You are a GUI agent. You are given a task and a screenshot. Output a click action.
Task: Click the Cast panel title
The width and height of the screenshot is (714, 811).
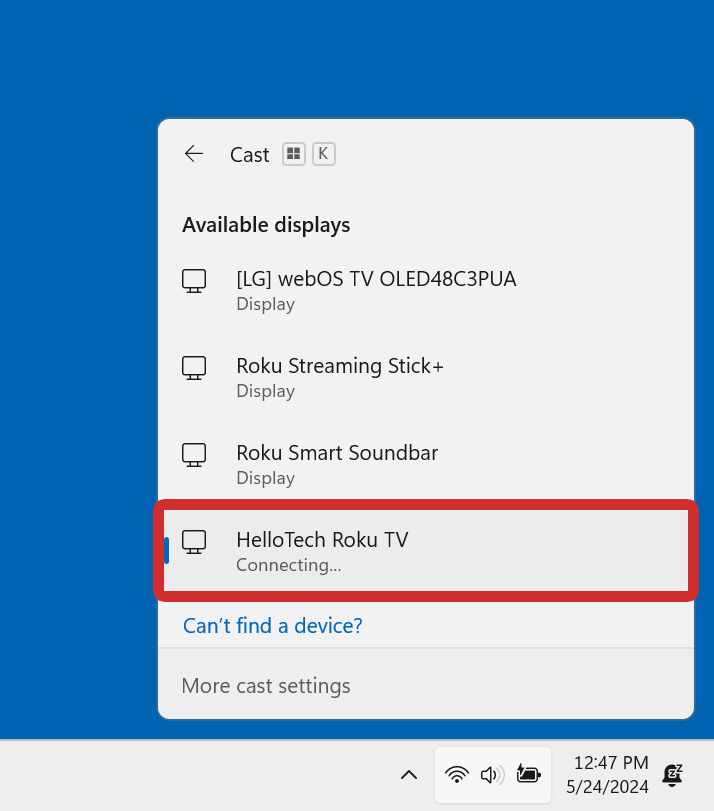pyautogui.click(x=249, y=154)
